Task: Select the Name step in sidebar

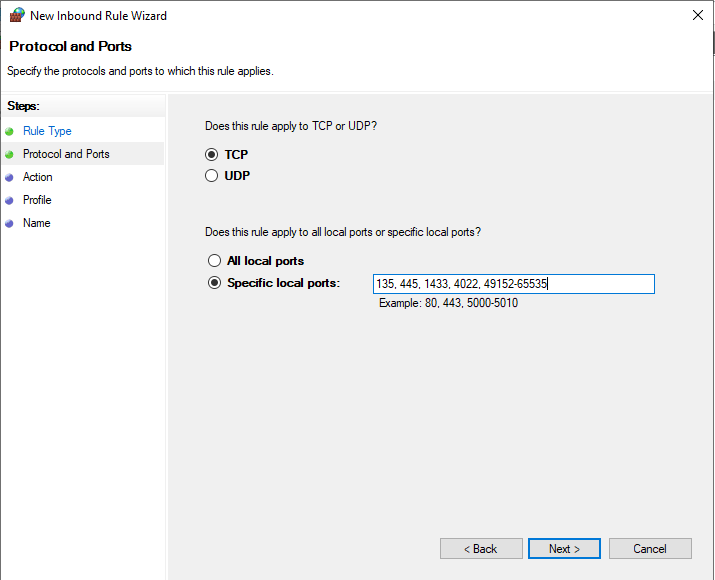Action: coord(36,223)
